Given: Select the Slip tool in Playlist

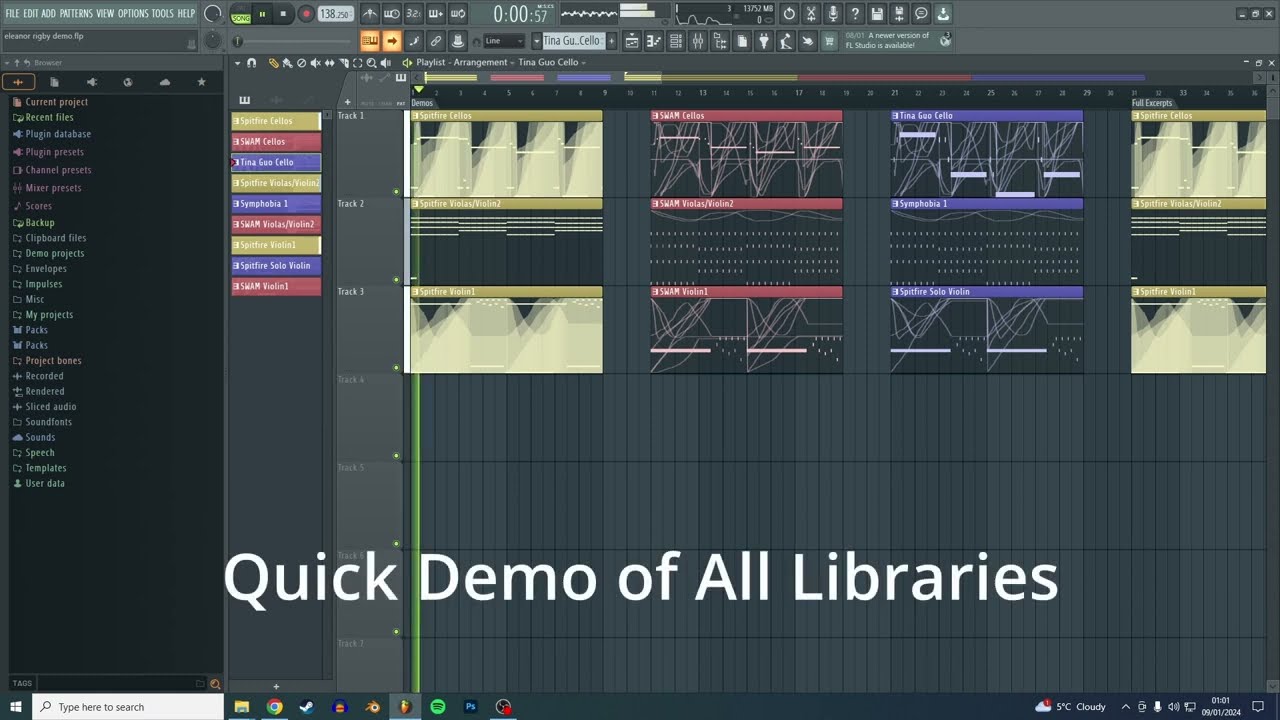Looking at the screenshot, I should (x=329, y=63).
